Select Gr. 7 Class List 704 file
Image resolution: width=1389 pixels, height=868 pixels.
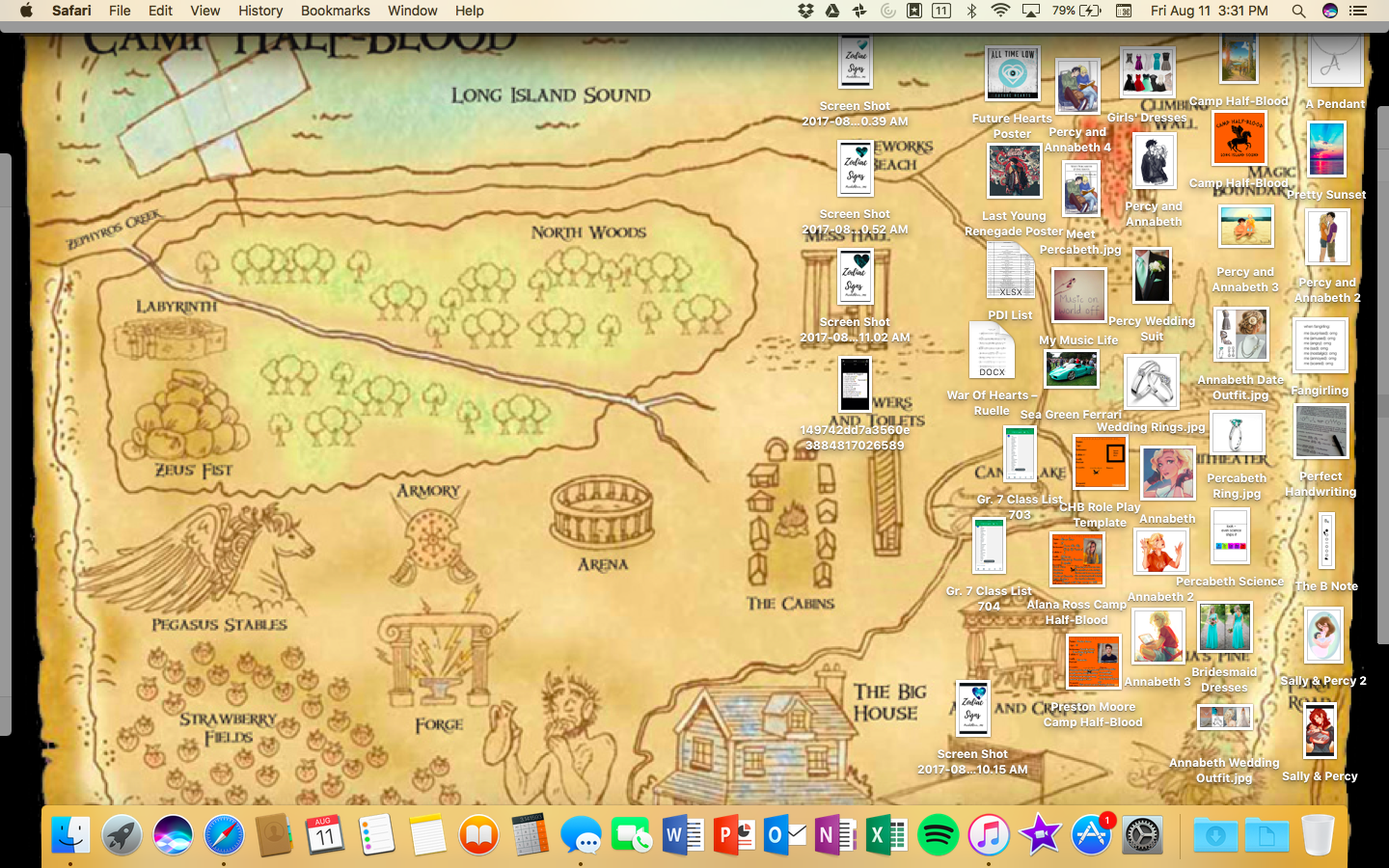pos(989,545)
